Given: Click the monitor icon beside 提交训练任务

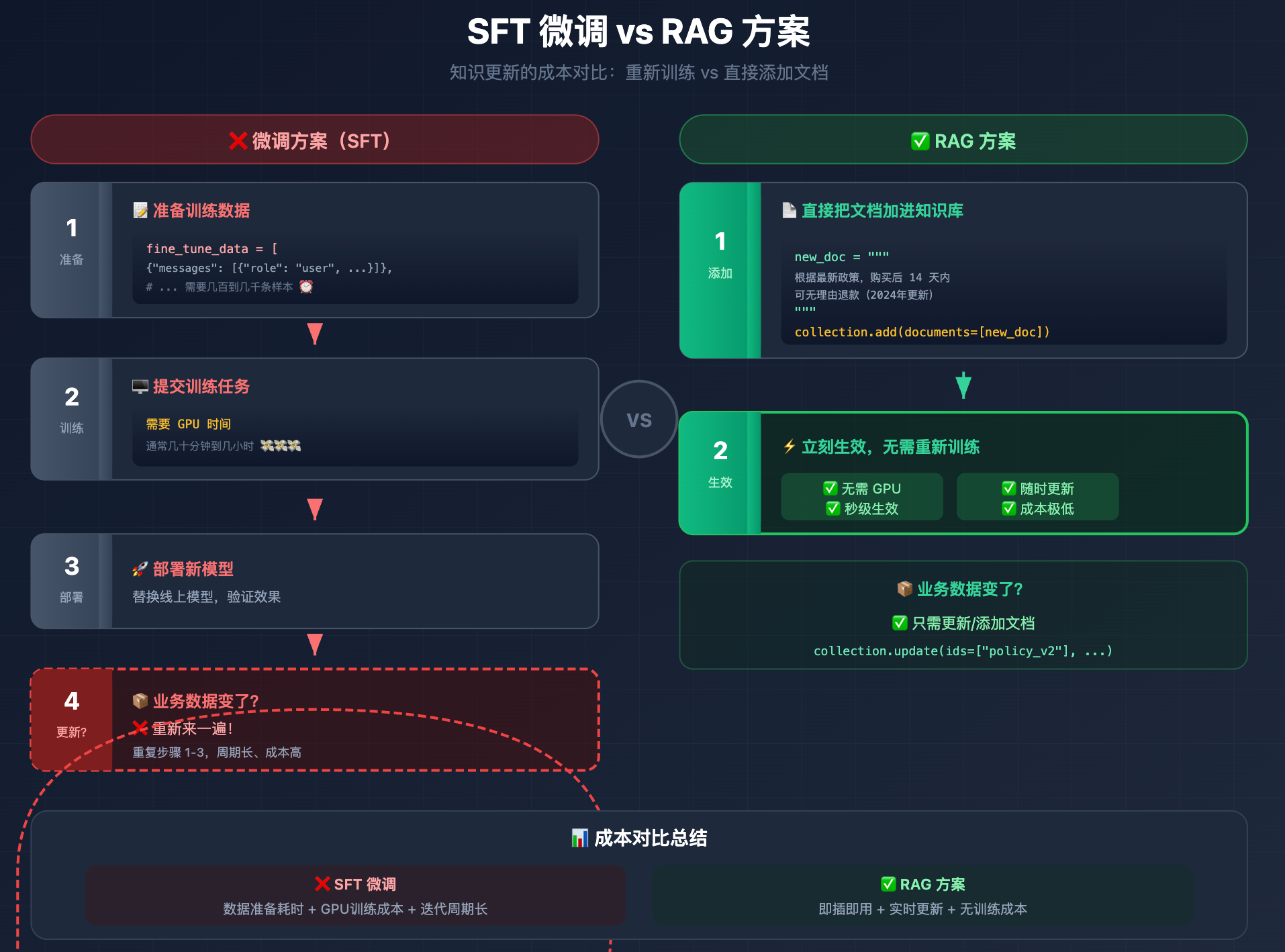Looking at the screenshot, I should tap(140, 387).
